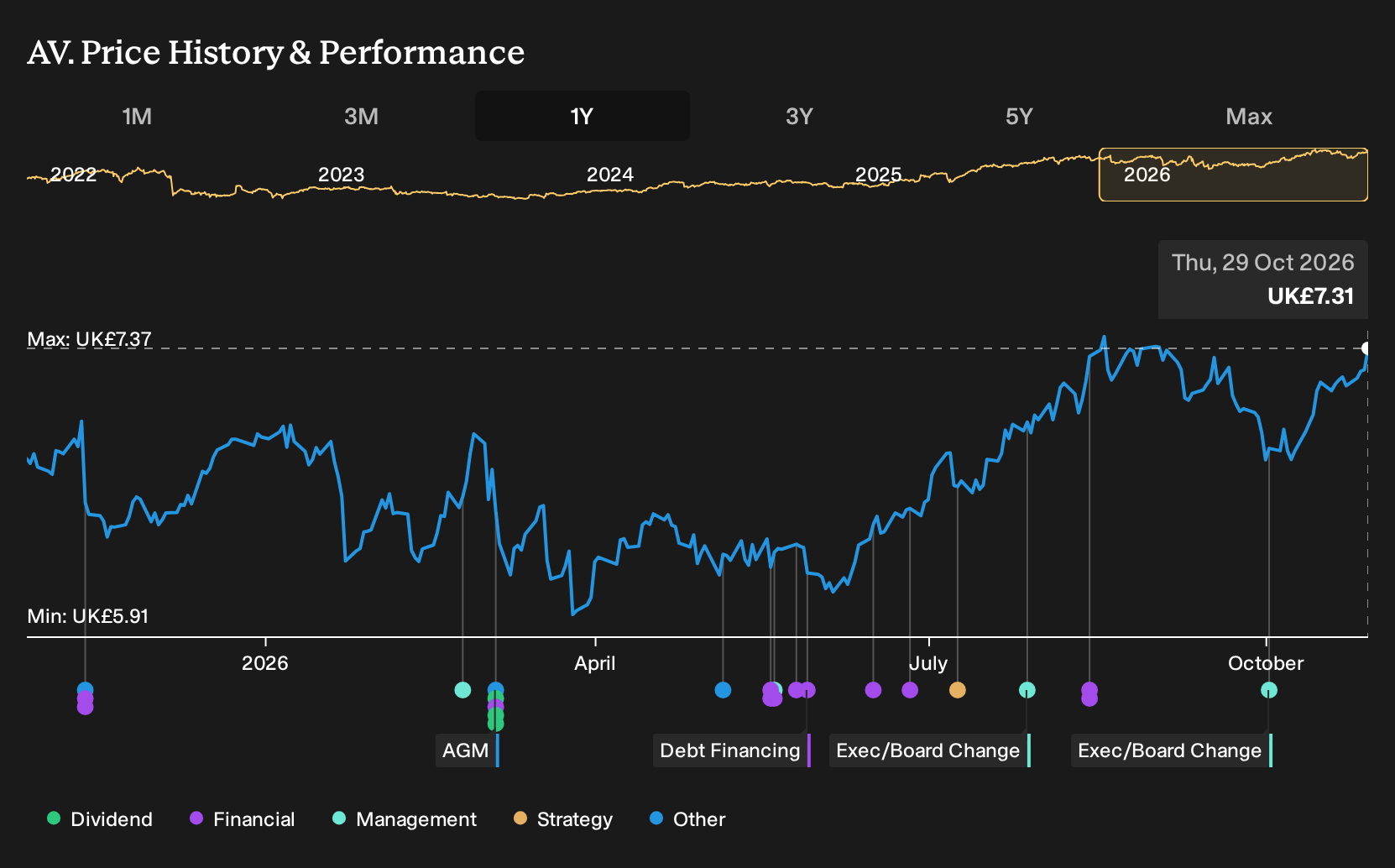
Task: Open the Debt Financing event label
Action: 732,750
